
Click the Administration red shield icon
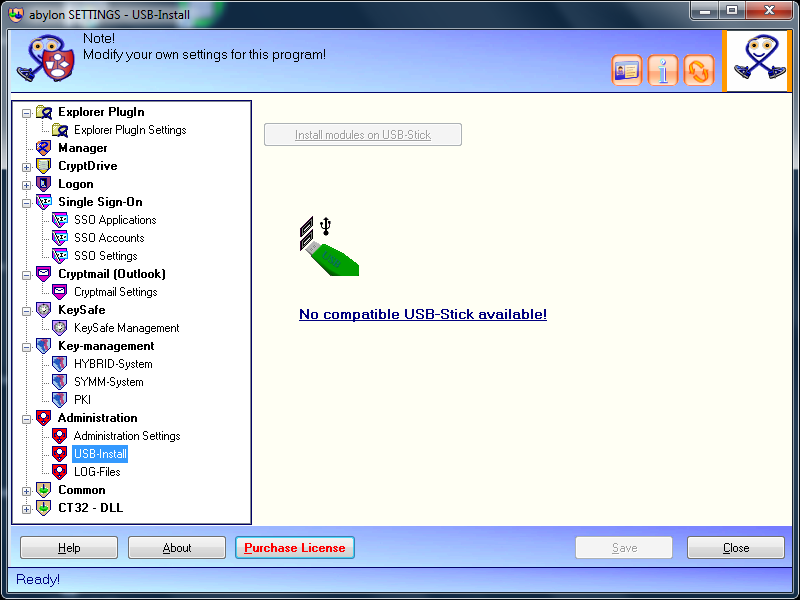(44, 418)
